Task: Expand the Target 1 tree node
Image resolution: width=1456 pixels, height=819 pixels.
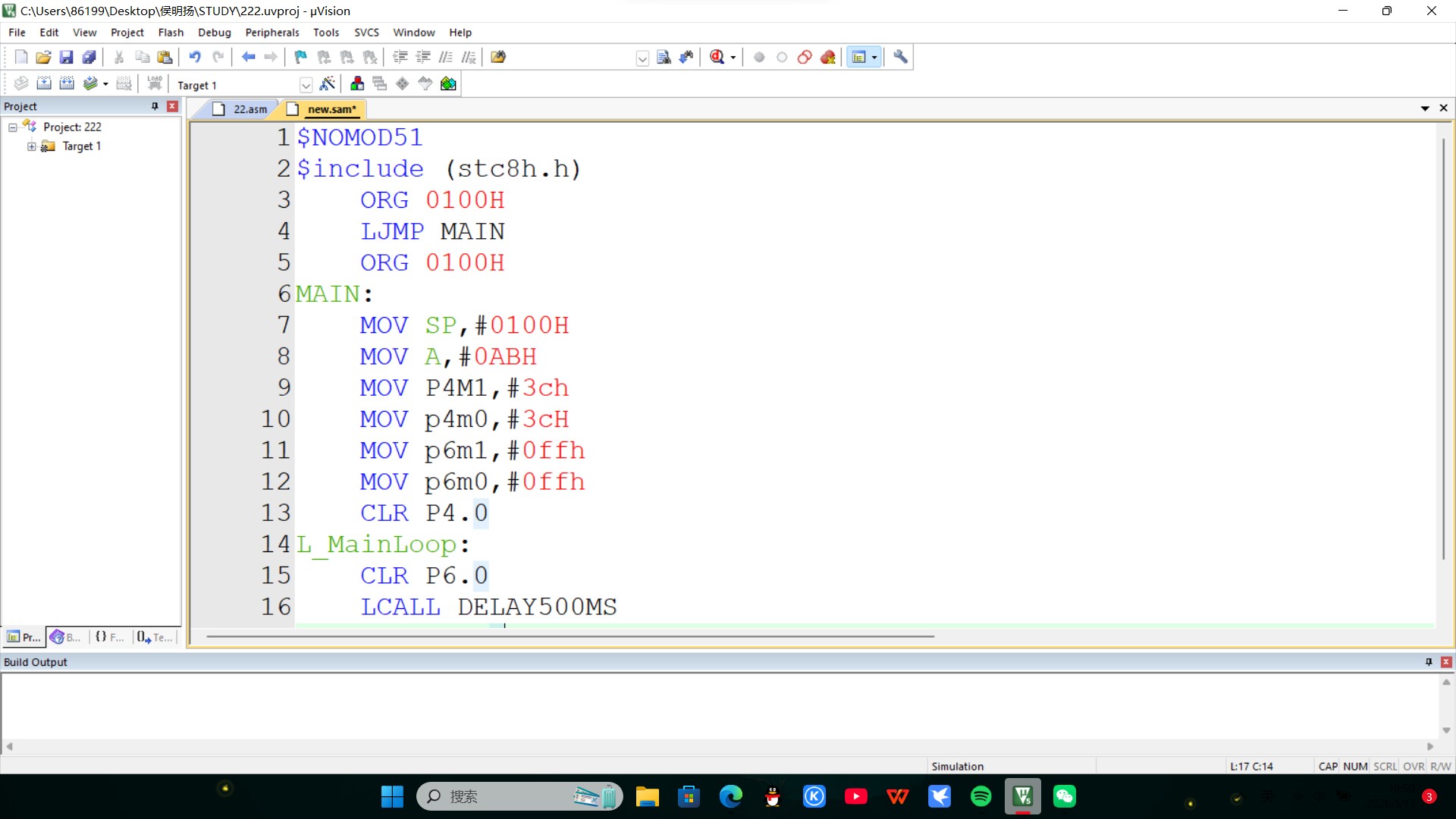Action: tap(32, 146)
